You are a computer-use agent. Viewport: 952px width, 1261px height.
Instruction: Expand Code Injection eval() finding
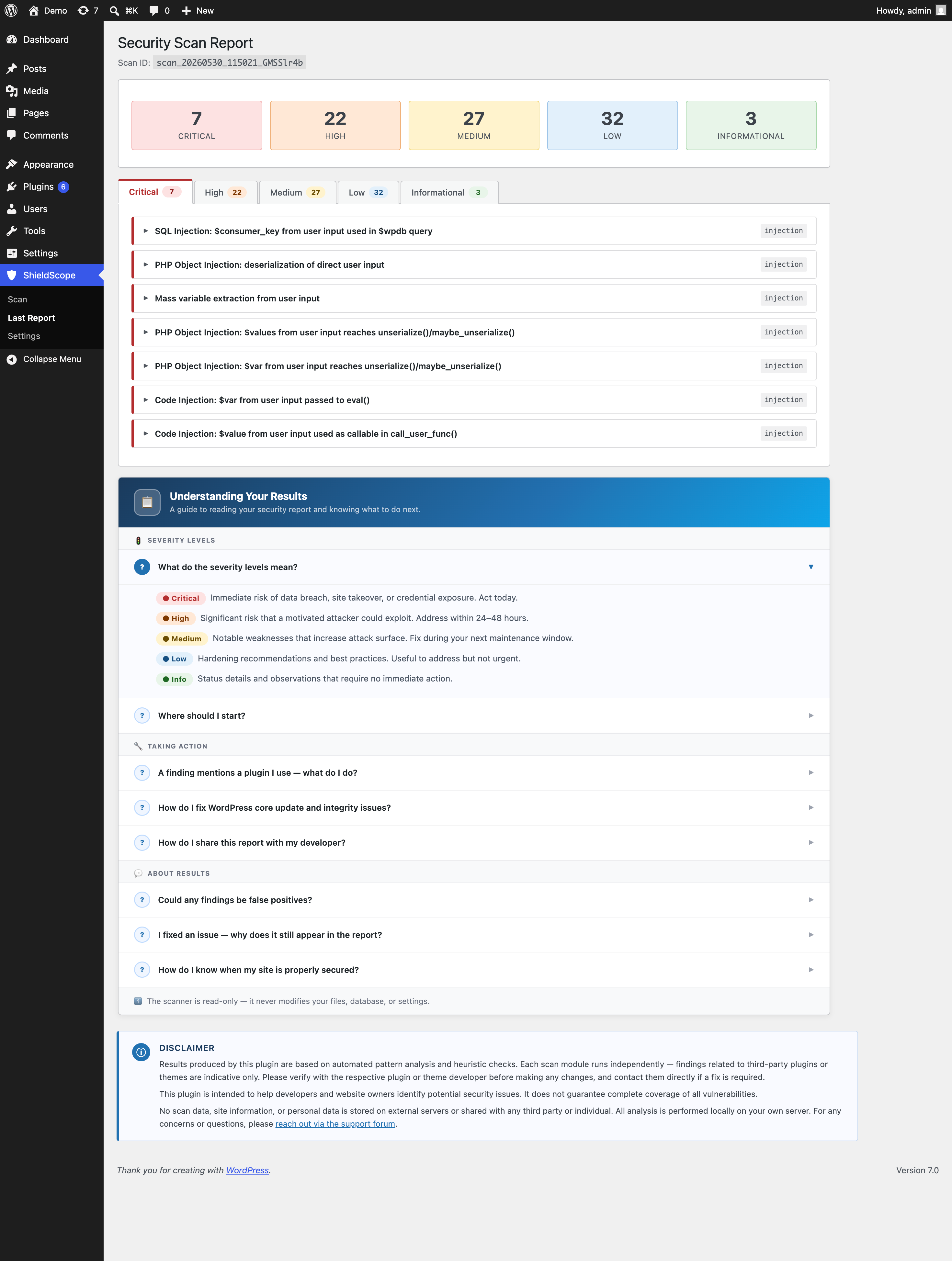coord(474,400)
